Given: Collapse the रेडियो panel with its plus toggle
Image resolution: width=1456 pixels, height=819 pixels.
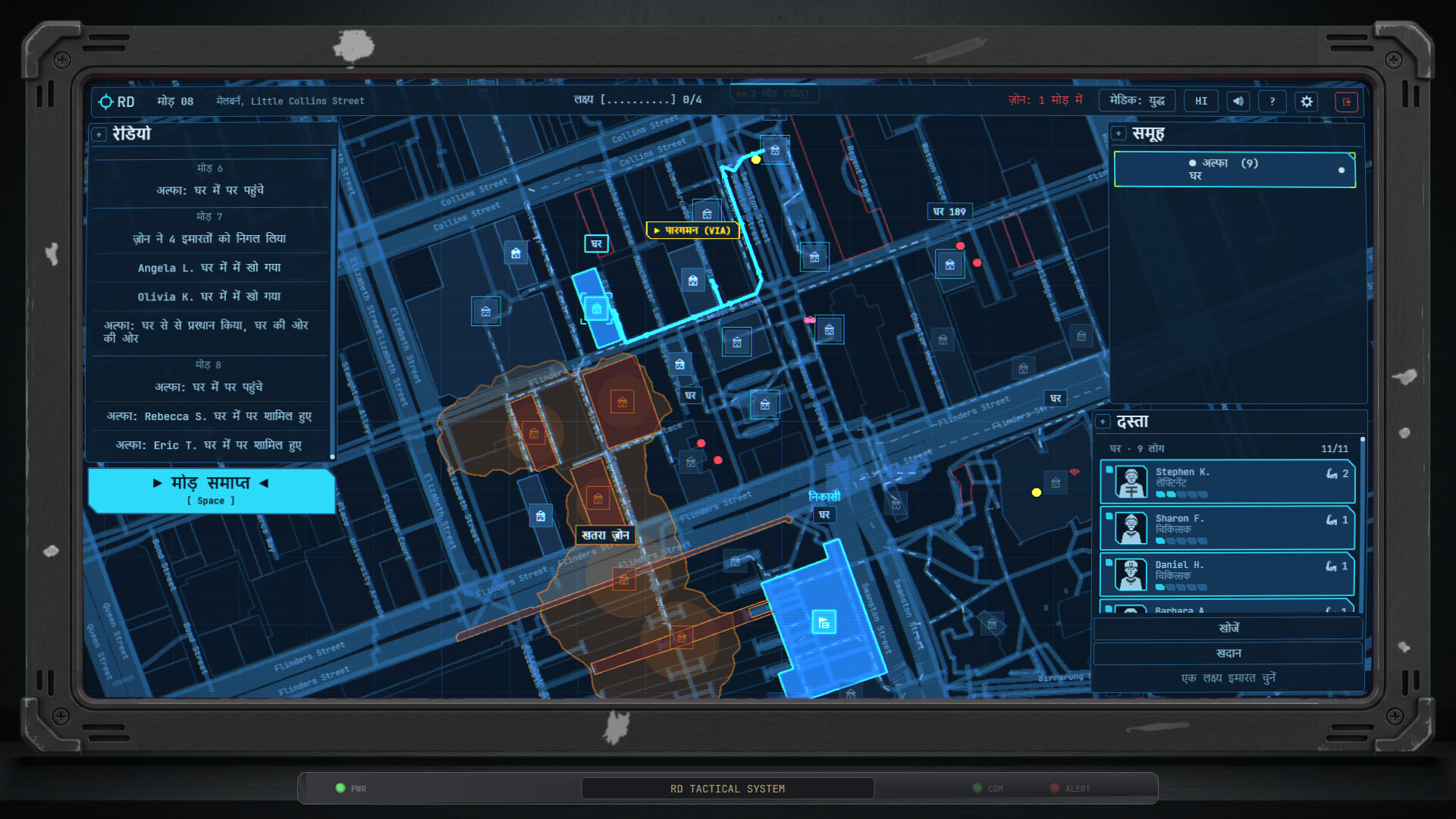Looking at the screenshot, I should coord(99,135).
